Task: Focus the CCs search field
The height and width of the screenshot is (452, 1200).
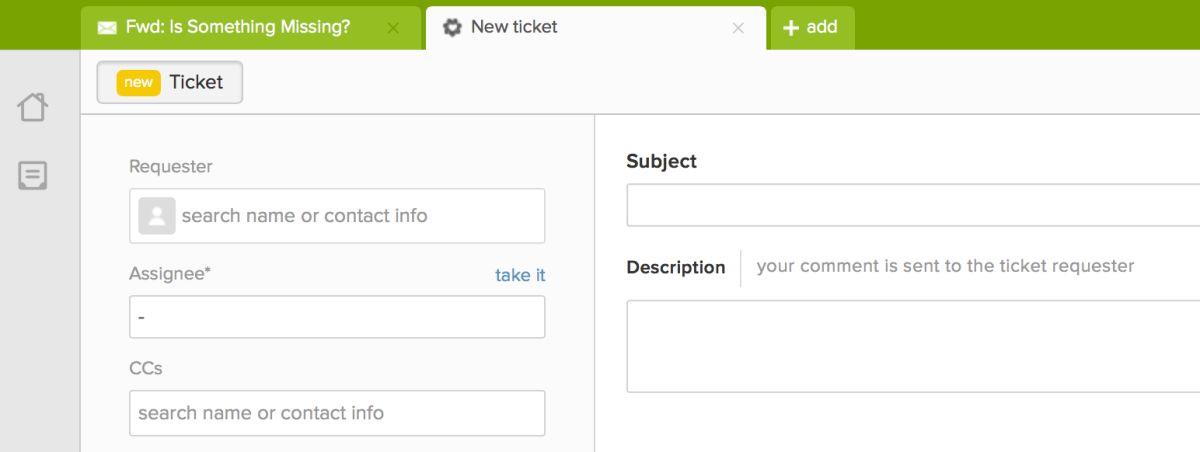Action: pos(337,413)
